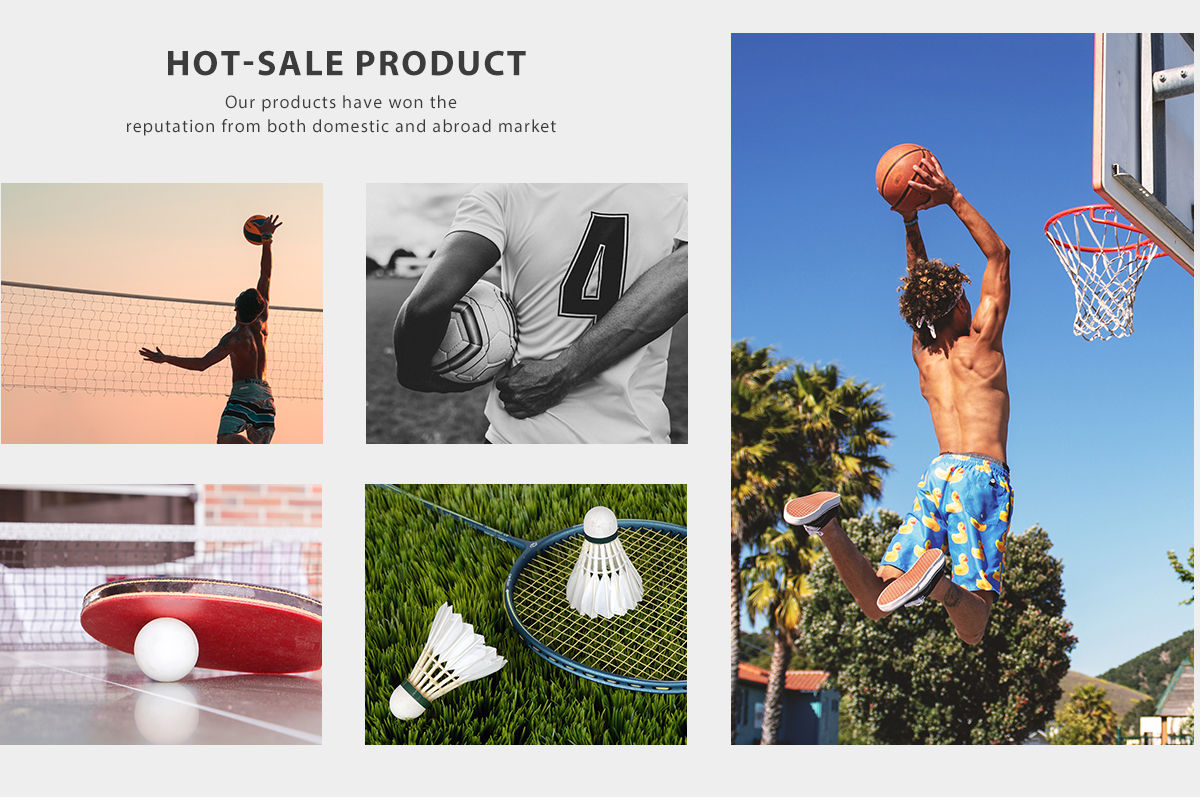1200x808 pixels.
Task: Click the volleyball above the net
Action: tap(256, 229)
